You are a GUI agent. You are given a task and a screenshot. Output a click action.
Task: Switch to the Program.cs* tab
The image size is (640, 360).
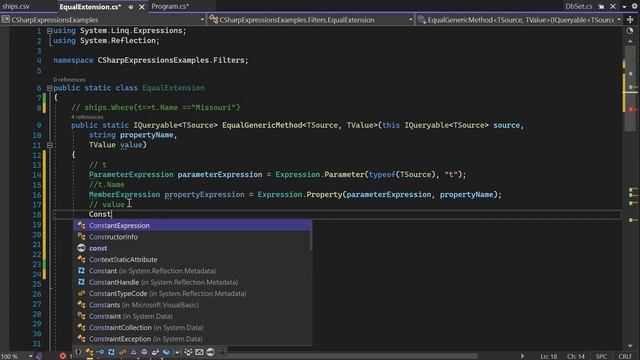click(x=170, y=7)
